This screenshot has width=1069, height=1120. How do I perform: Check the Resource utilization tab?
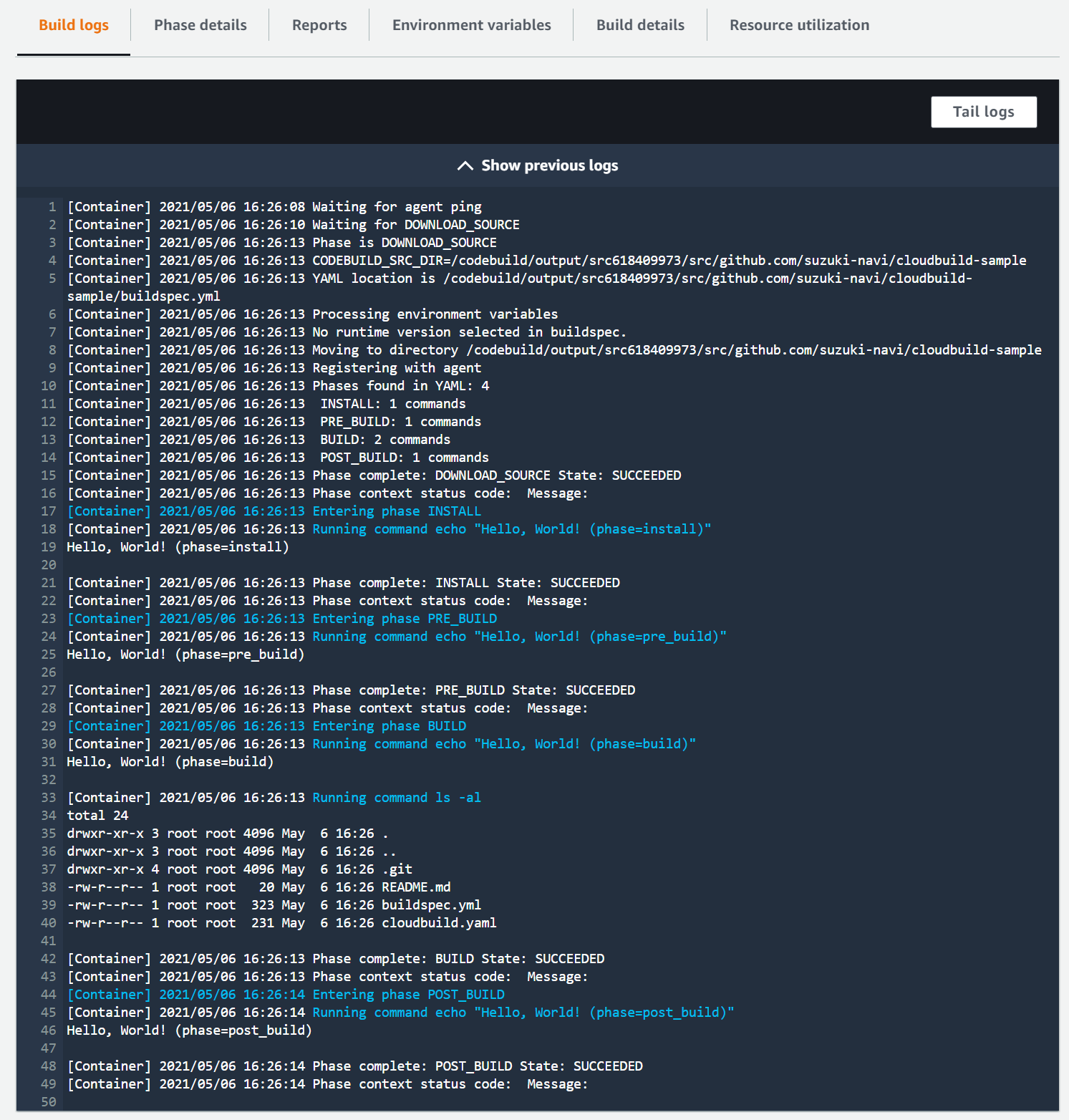[x=799, y=24]
